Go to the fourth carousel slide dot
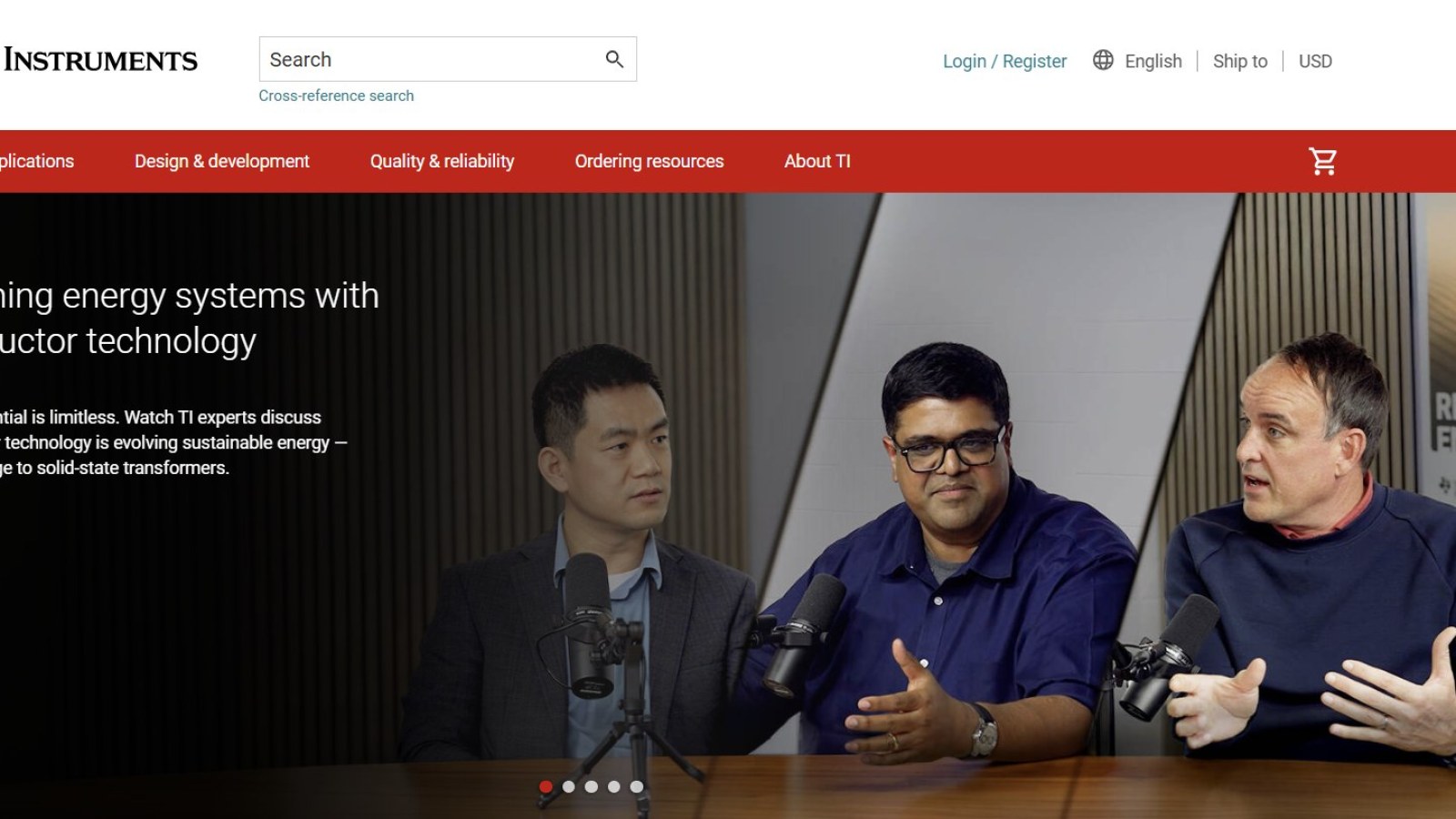The image size is (1456, 819). click(x=614, y=786)
